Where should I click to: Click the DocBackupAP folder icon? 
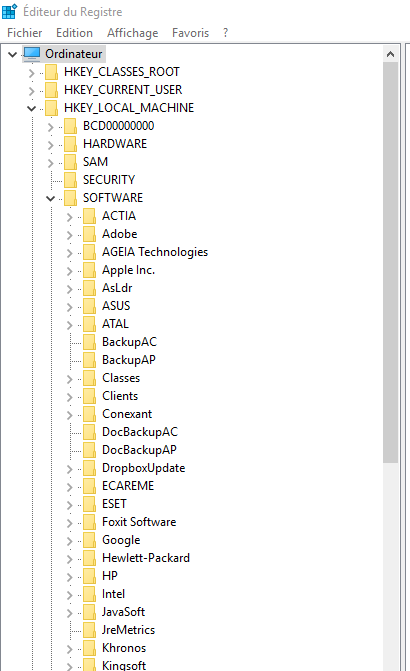point(89,450)
